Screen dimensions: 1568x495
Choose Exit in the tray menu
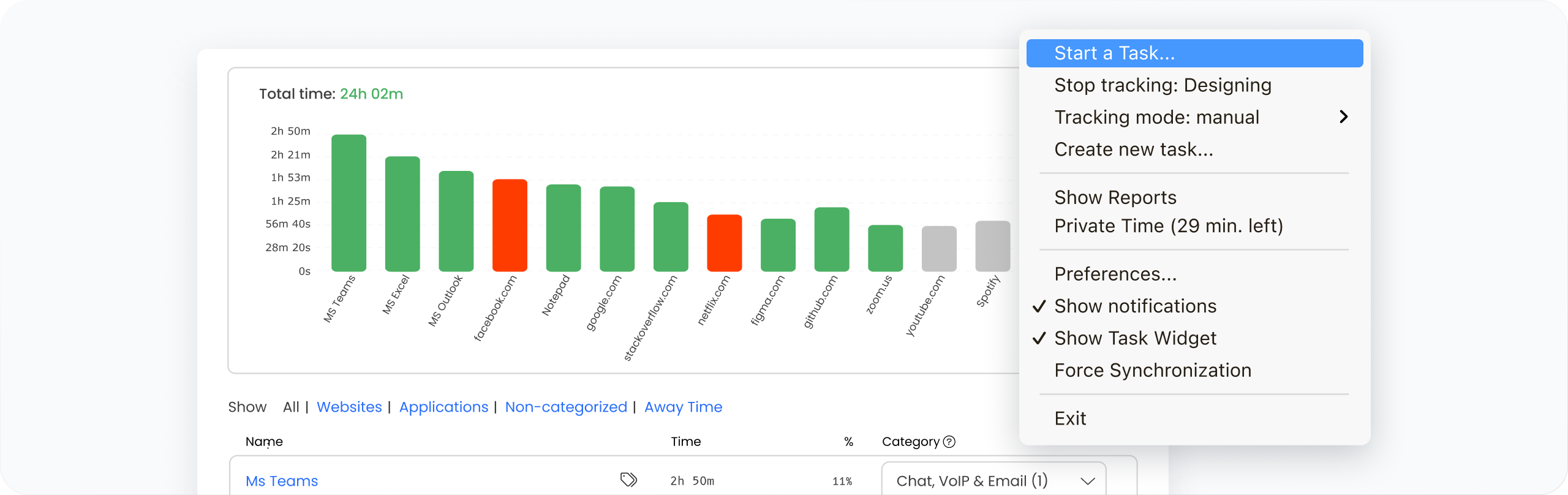pos(1070,418)
